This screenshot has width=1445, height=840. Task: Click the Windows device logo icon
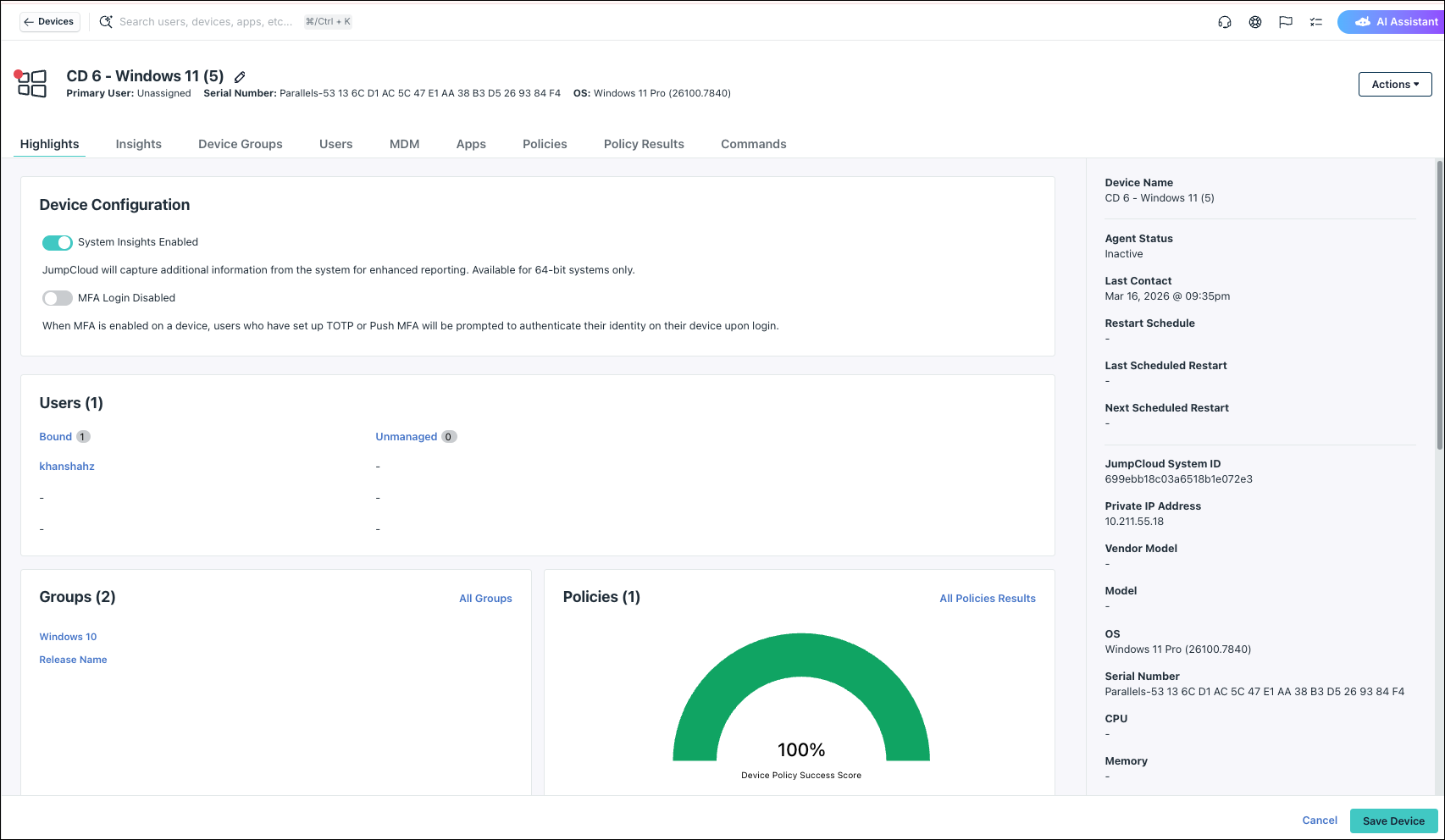[31, 84]
